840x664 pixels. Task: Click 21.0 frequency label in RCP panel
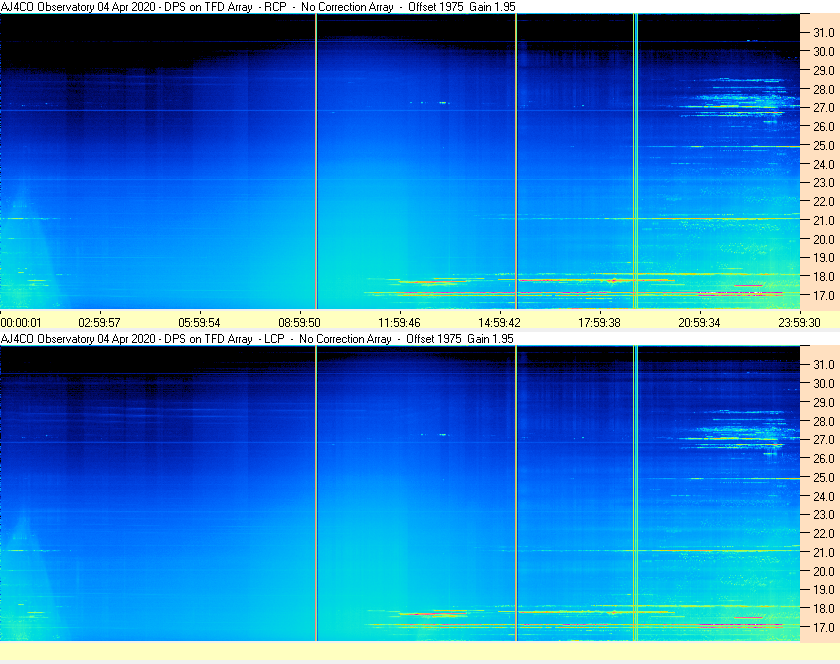824,220
